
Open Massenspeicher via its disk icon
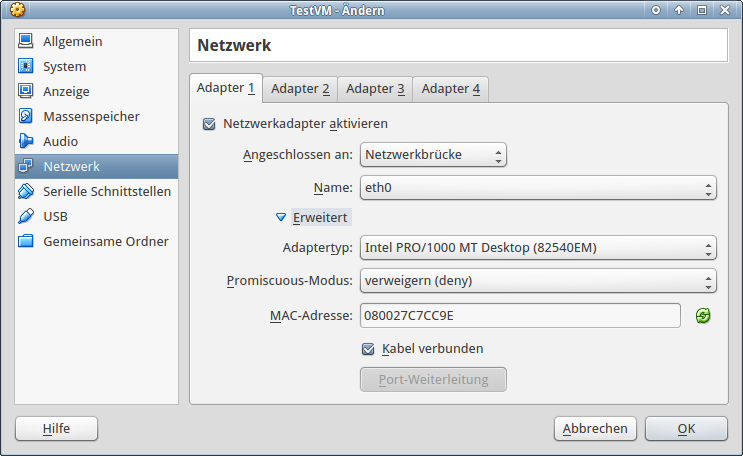pyautogui.click(x=26, y=117)
